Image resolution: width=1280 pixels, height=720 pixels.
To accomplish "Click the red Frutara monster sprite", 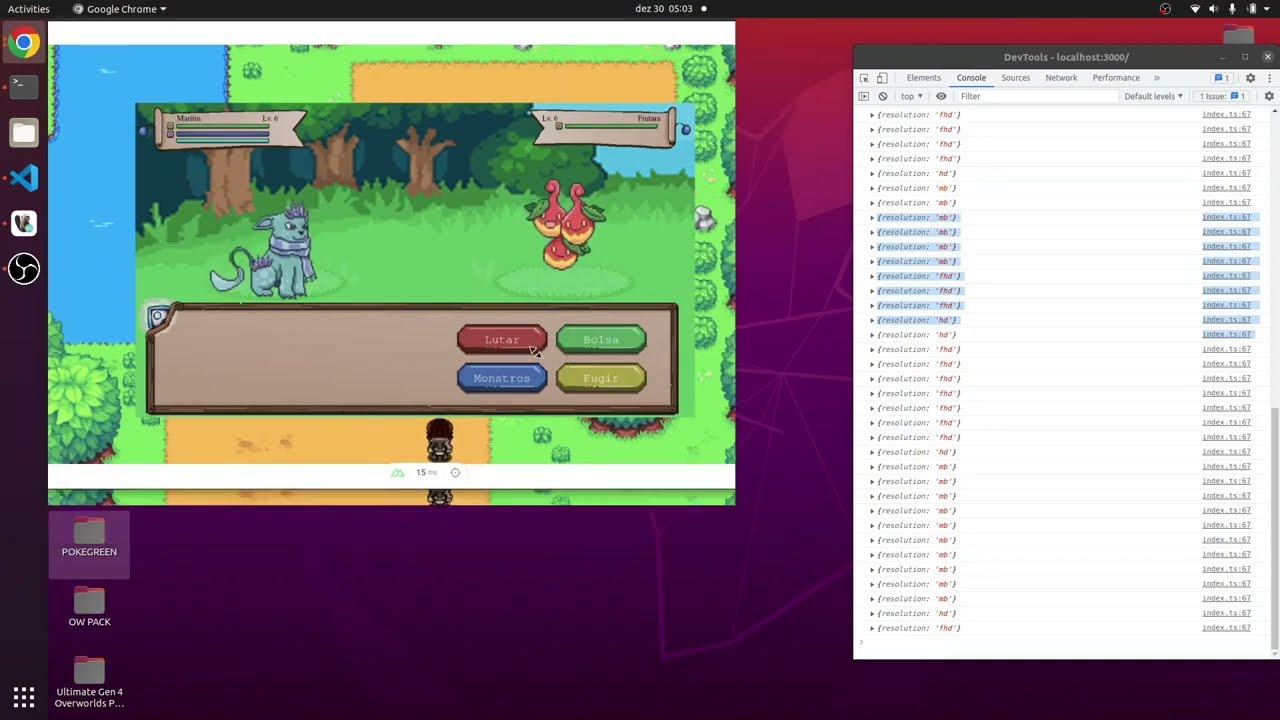I will [564, 225].
